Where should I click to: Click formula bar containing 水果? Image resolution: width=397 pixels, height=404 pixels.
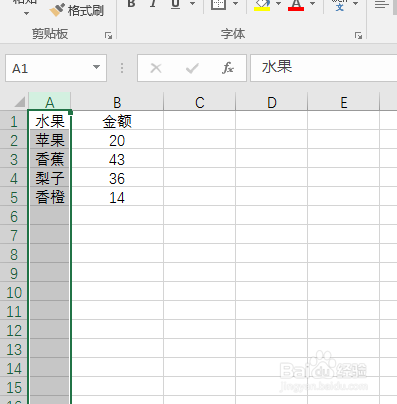point(323,68)
